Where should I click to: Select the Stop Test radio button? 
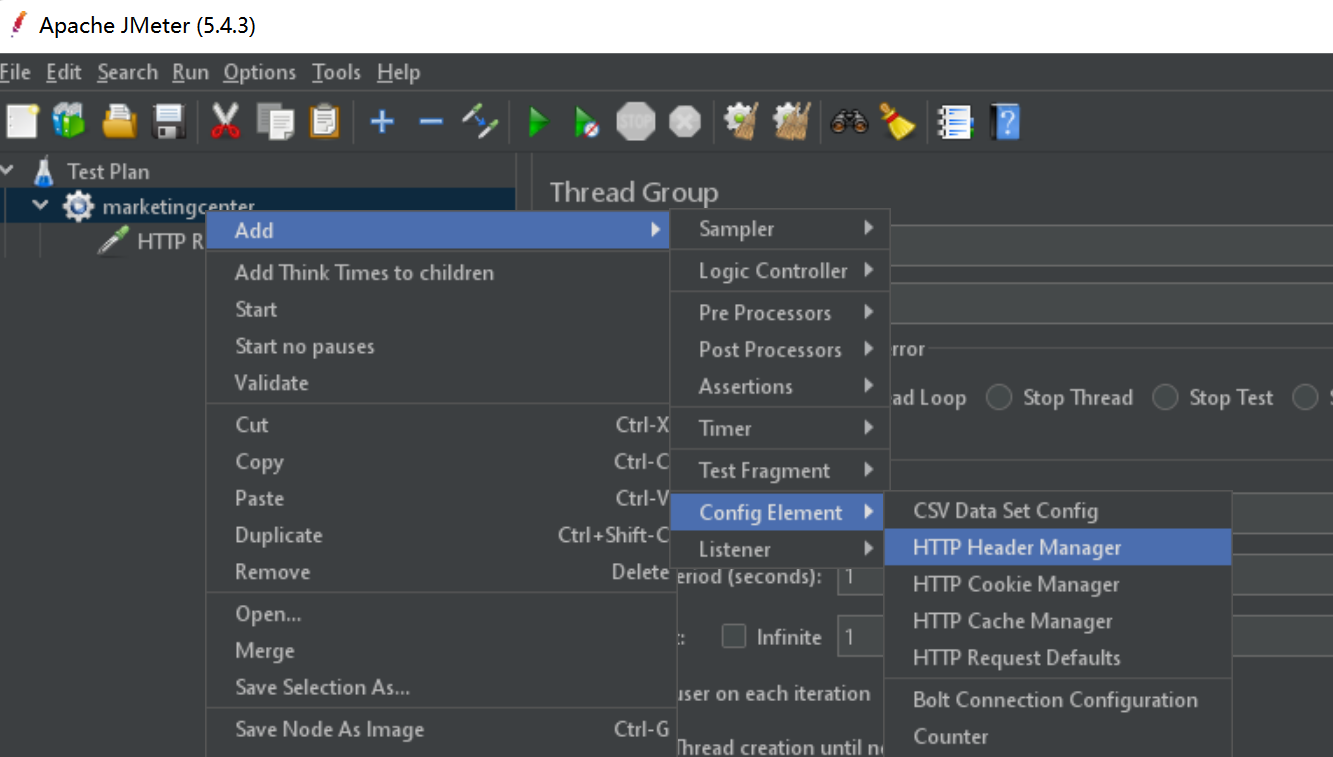[1164, 398]
